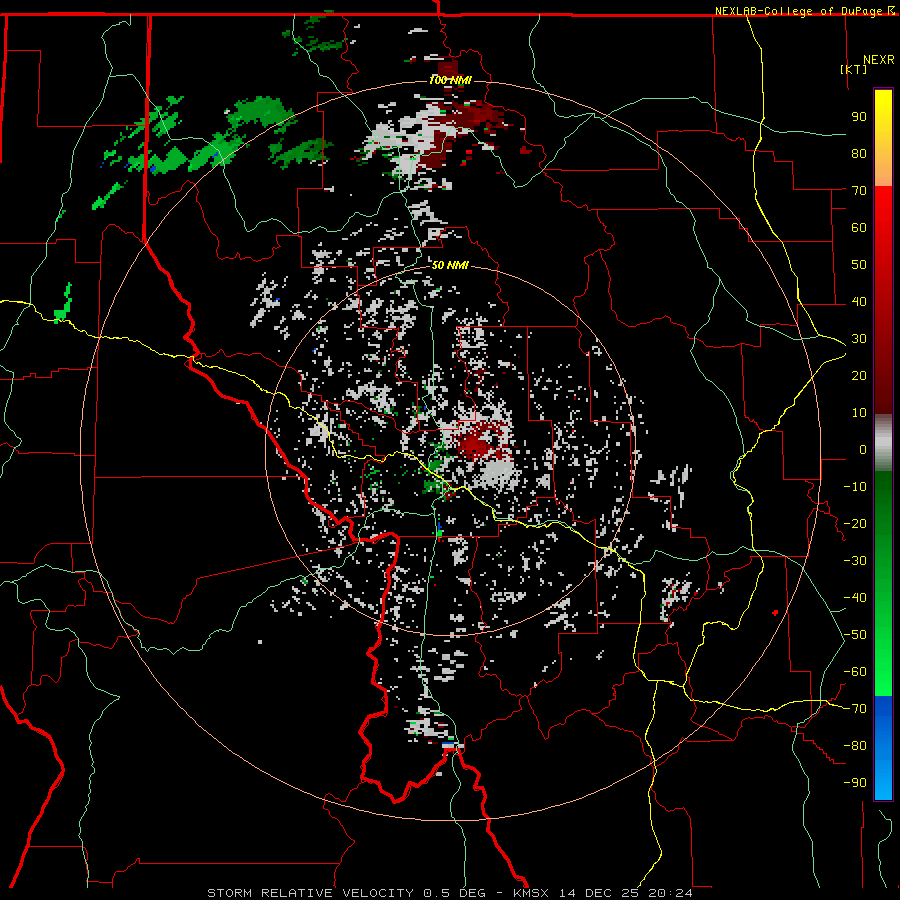900x900 pixels.
Task: Select the 100 NMI range ring label
Action: tap(450, 80)
